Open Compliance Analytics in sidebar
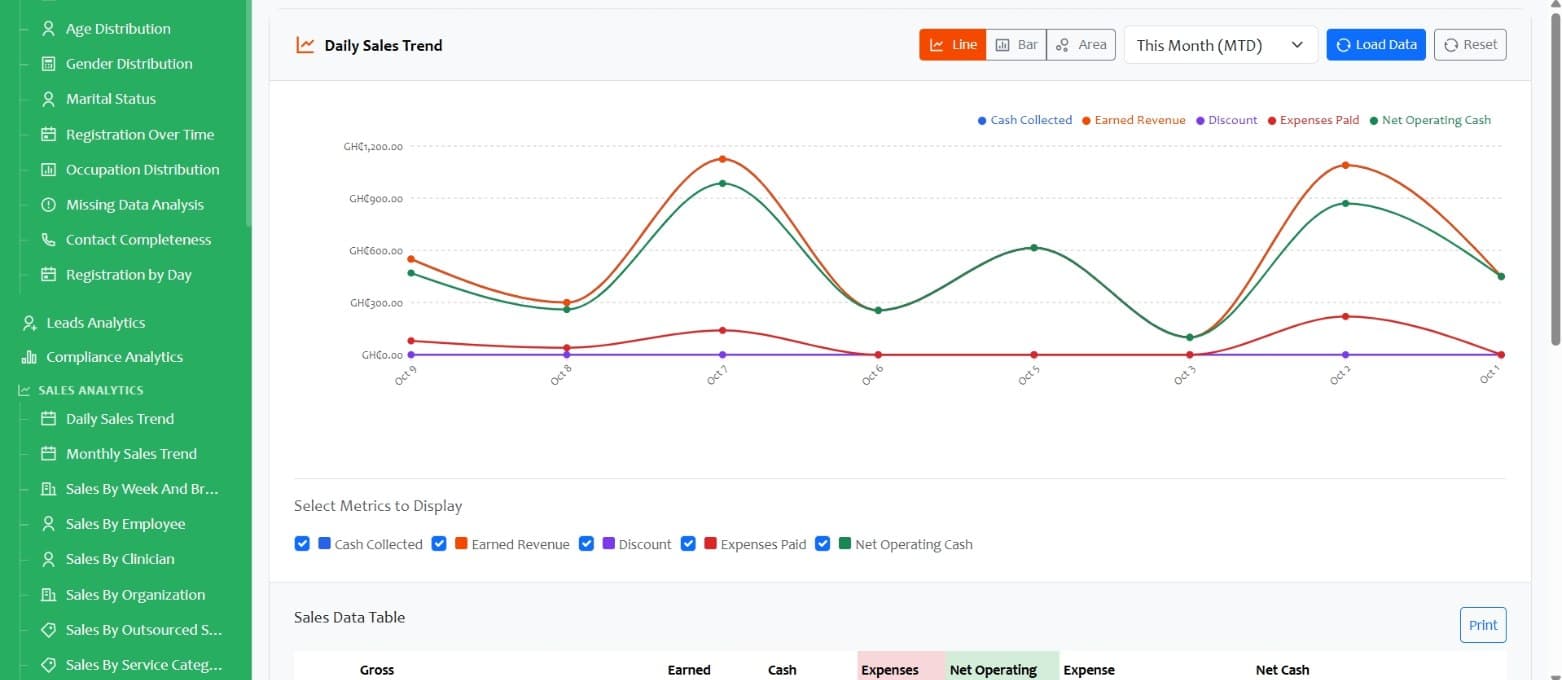 [115, 357]
